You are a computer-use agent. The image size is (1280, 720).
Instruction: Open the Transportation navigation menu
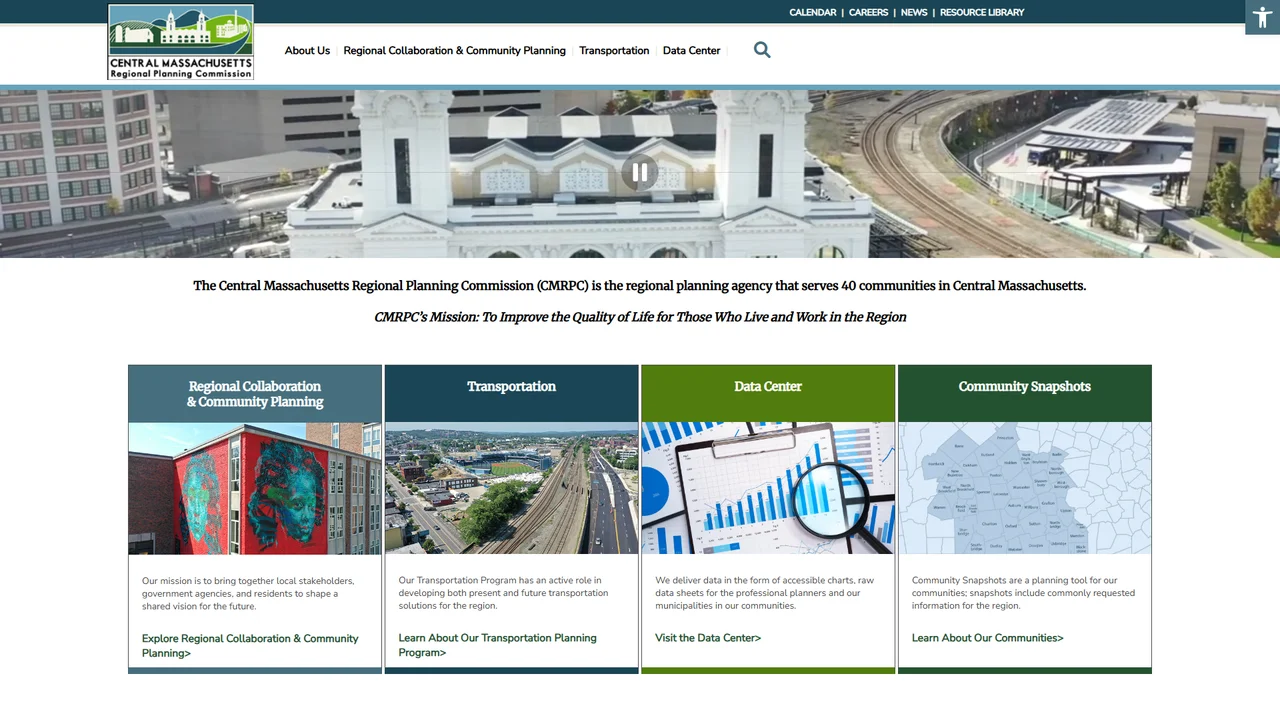[614, 50]
